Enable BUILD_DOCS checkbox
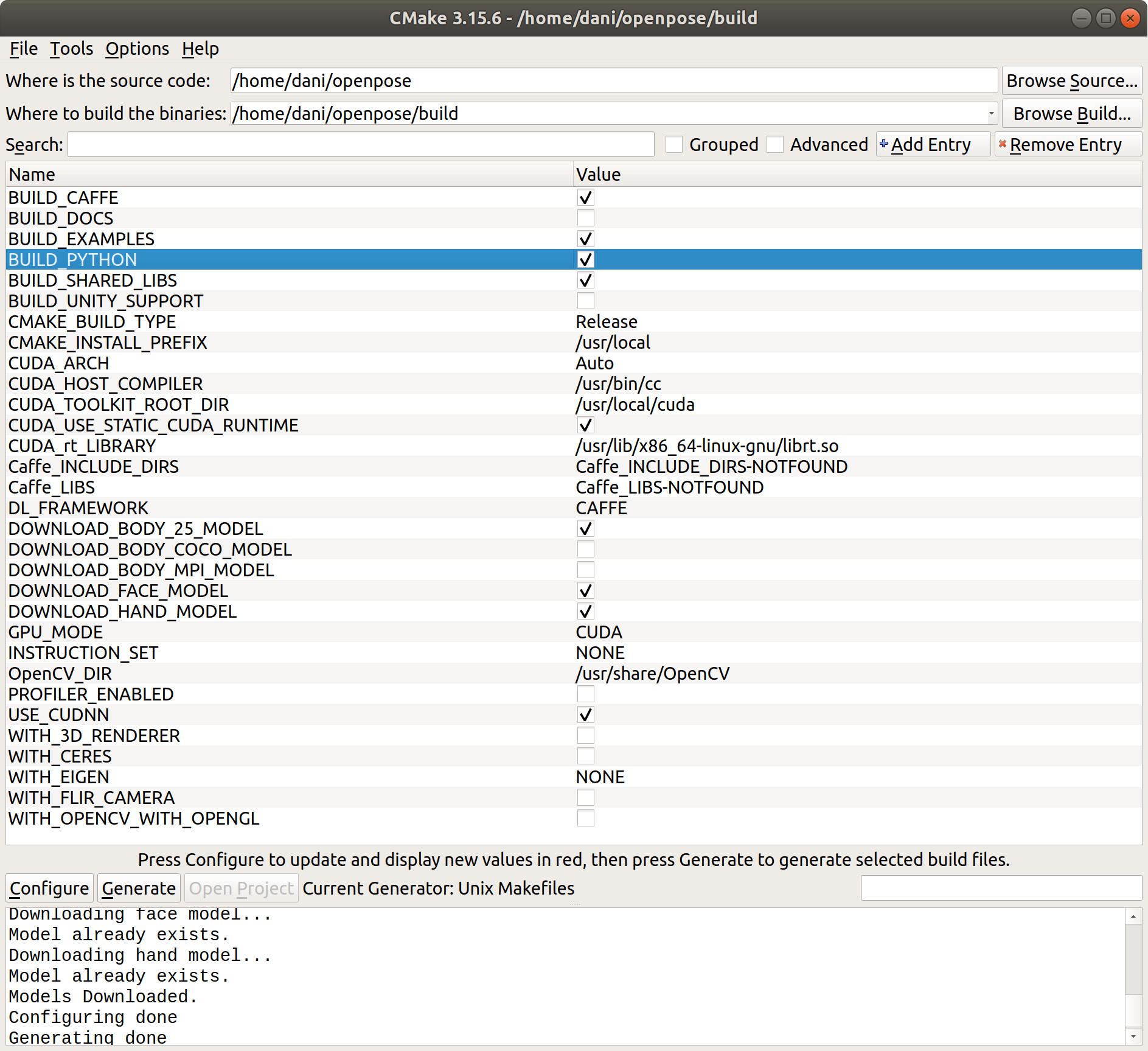Viewport: 1148px width, 1051px height. click(x=585, y=218)
